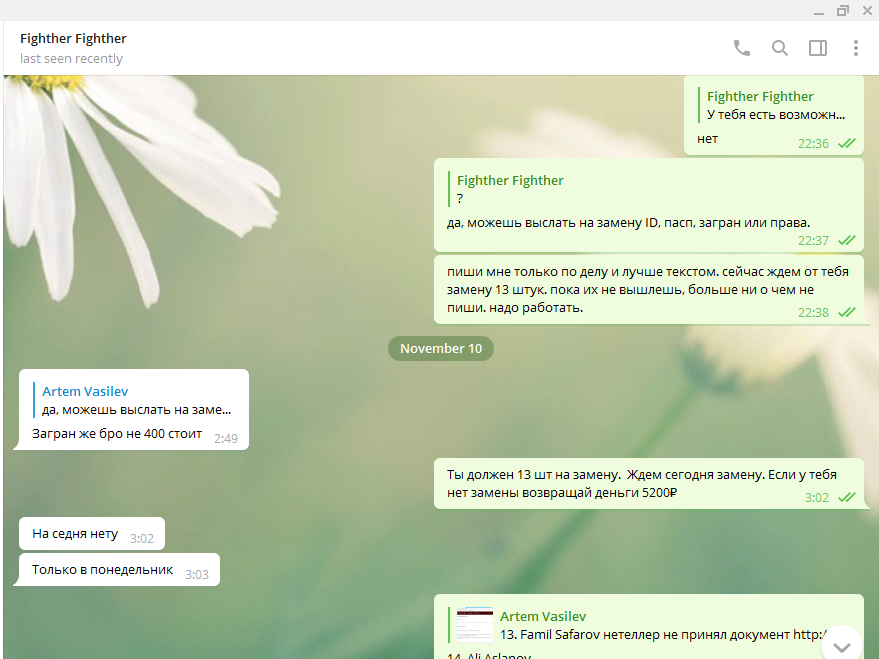Jump to bottom with the down chevron button
Image resolution: width=879 pixels, height=659 pixels.
pyautogui.click(x=841, y=646)
